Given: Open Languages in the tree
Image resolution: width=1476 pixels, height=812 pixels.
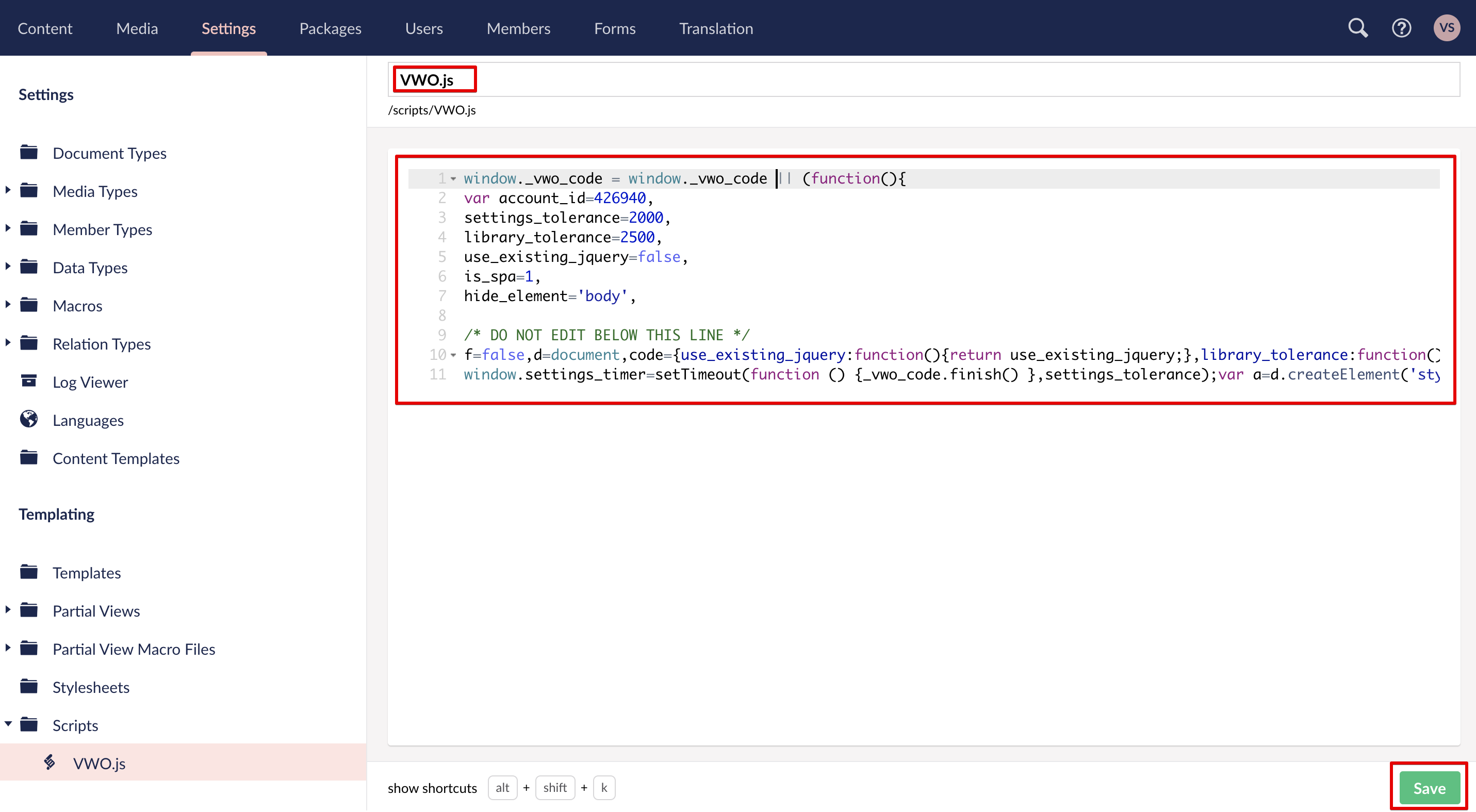Looking at the screenshot, I should click(x=88, y=420).
